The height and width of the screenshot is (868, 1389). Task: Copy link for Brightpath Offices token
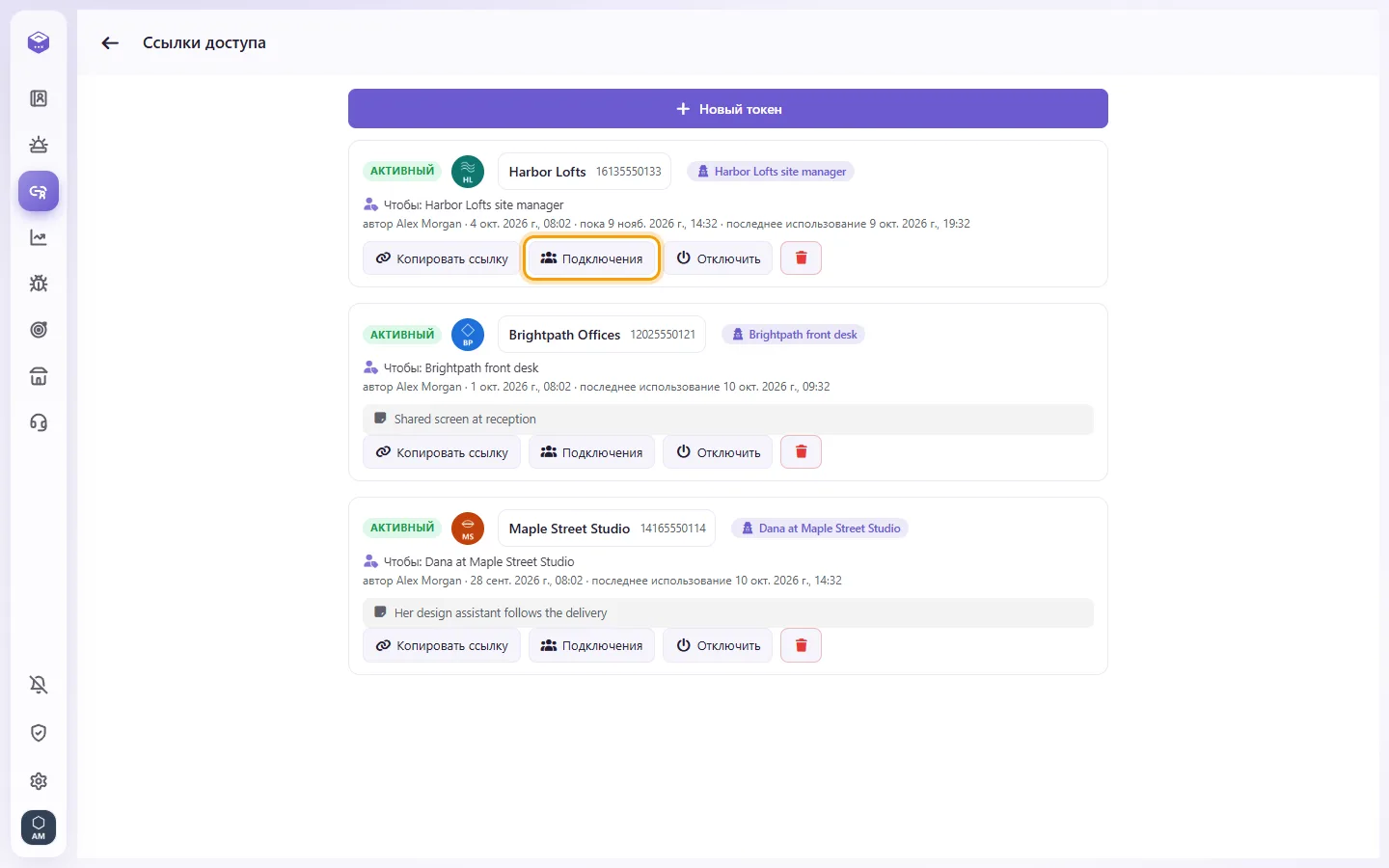click(x=442, y=452)
